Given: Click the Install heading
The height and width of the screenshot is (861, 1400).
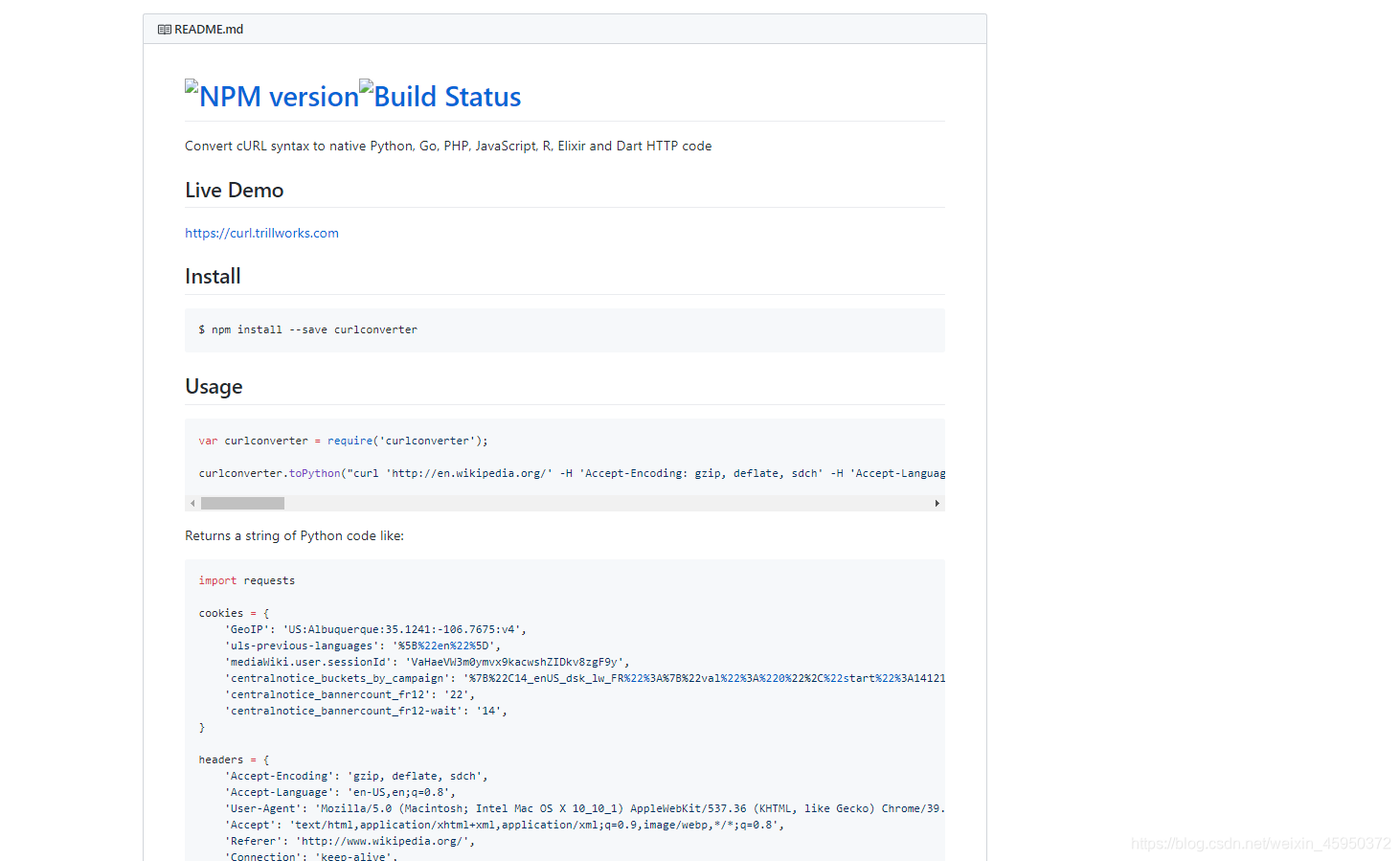Looking at the screenshot, I should pyautogui.click(x=213, y=276).
